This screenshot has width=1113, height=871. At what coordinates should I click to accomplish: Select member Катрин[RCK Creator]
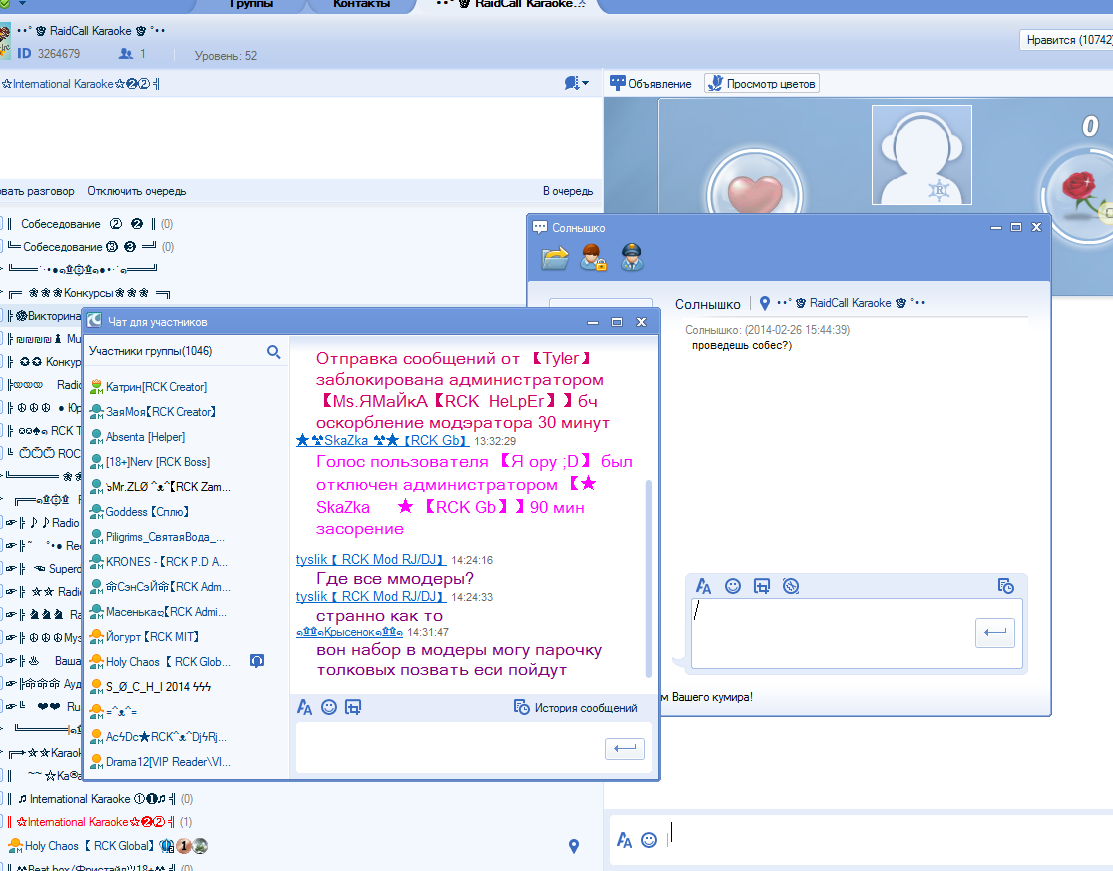click(156, 387)
